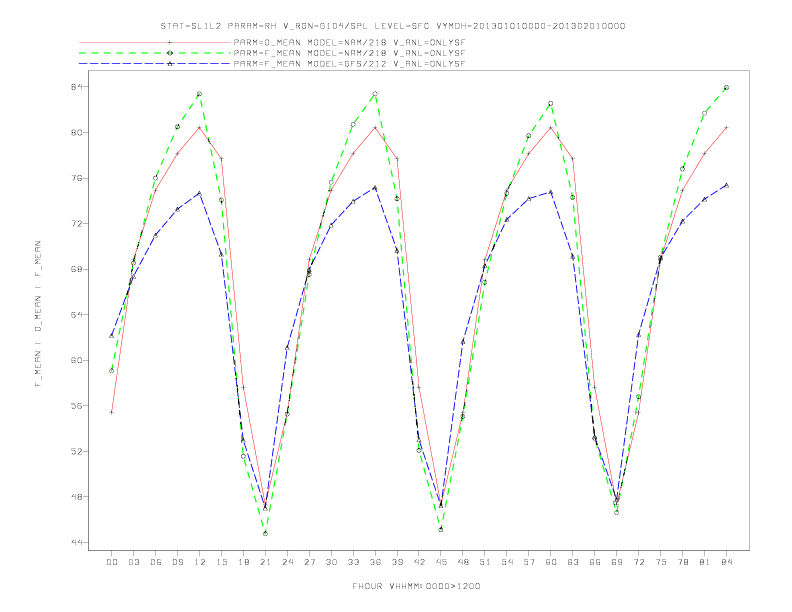Click x-axis forecast hour label 06
The height and width of the screenshot is (612, 792).
(156, 562)
